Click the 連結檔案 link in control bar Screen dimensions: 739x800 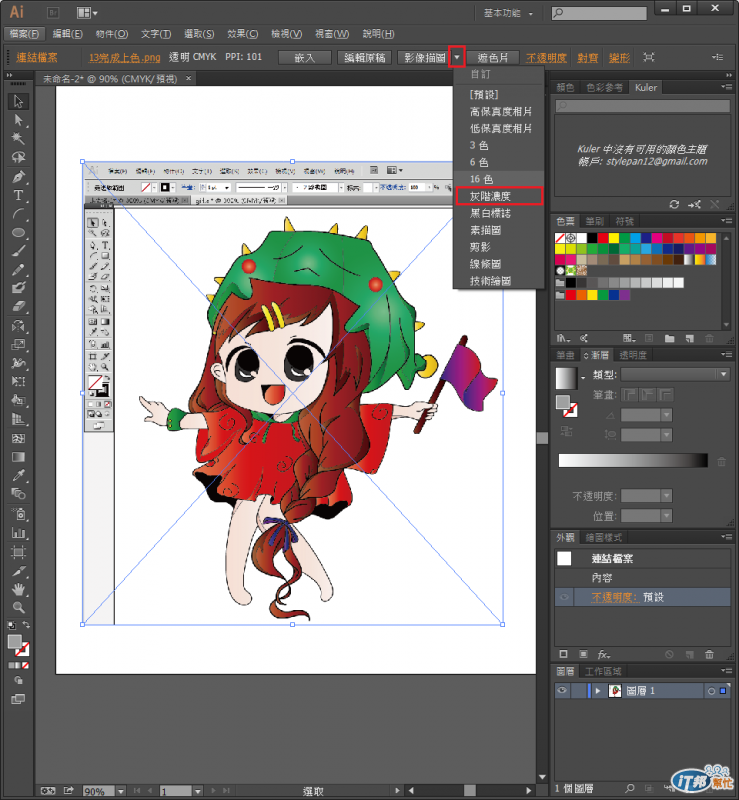click(37, 58)
